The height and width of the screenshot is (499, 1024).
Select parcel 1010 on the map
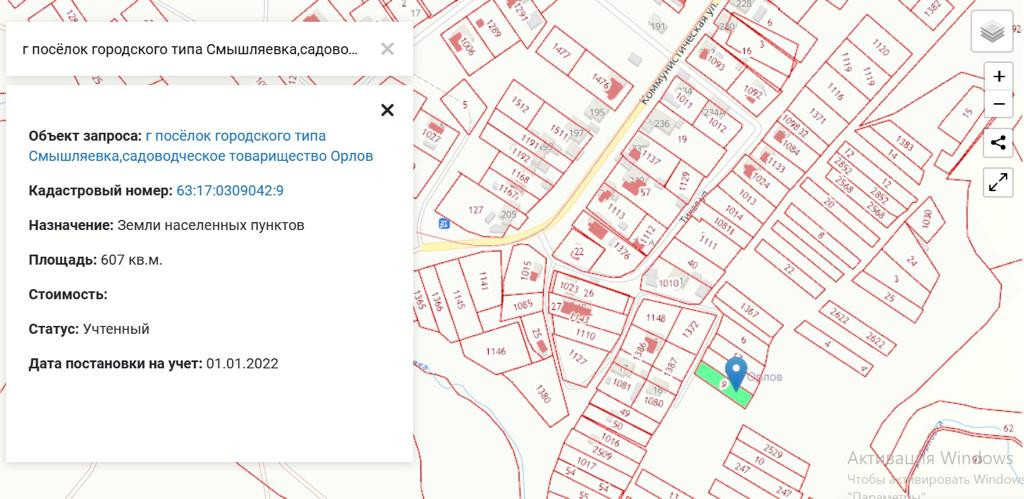tap(668, 283)
